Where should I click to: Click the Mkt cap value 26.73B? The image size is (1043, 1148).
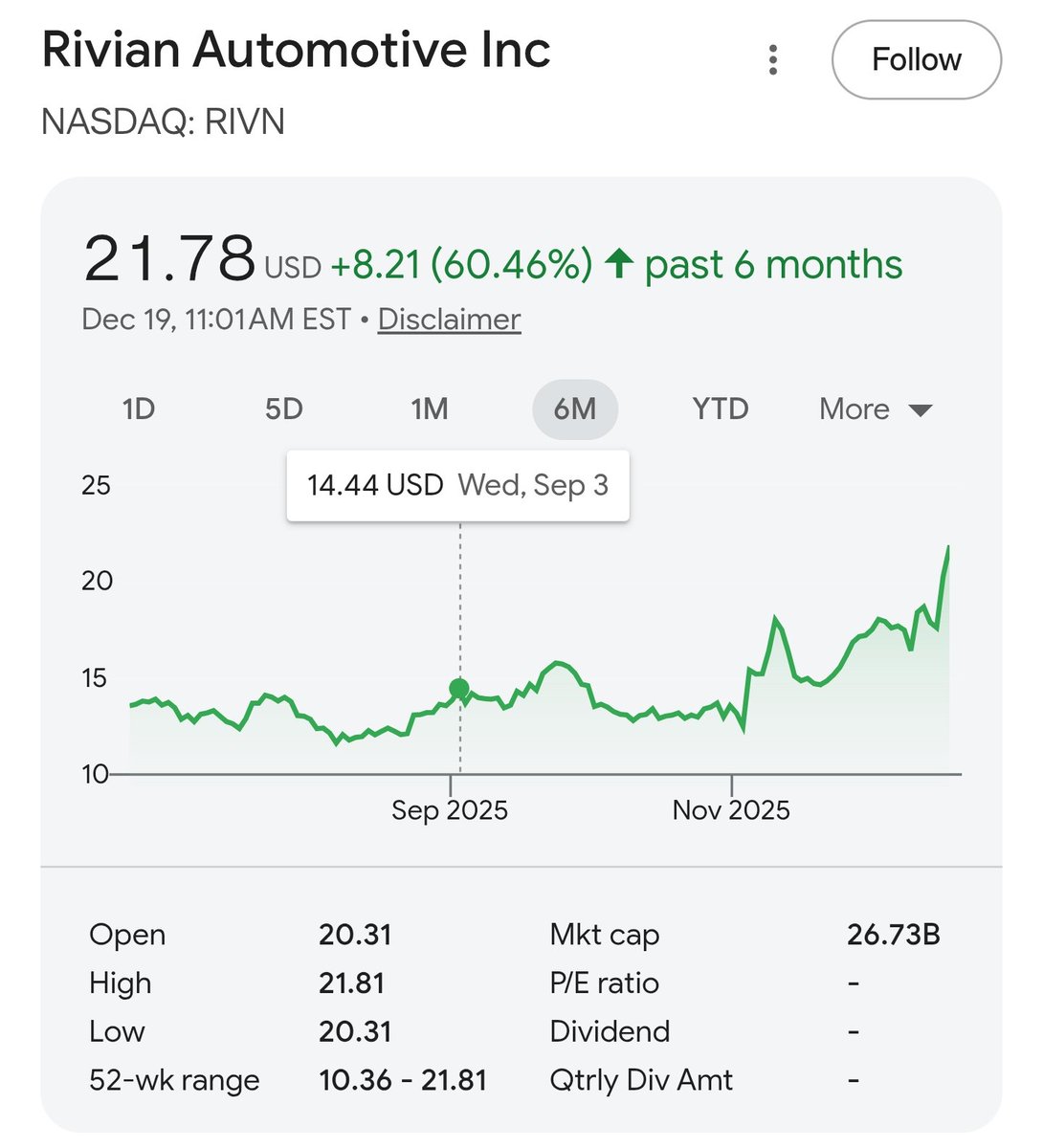click(x=898, y=934)
